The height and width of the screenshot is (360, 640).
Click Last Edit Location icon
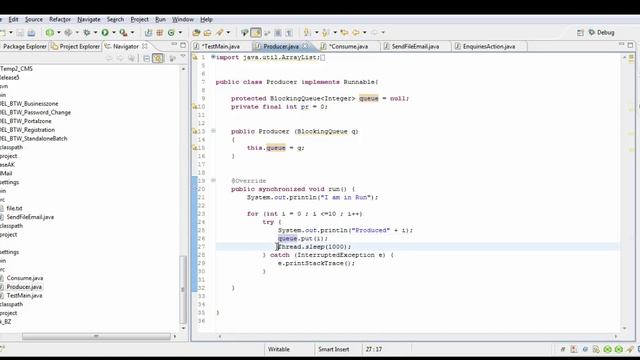coord(344,33)
